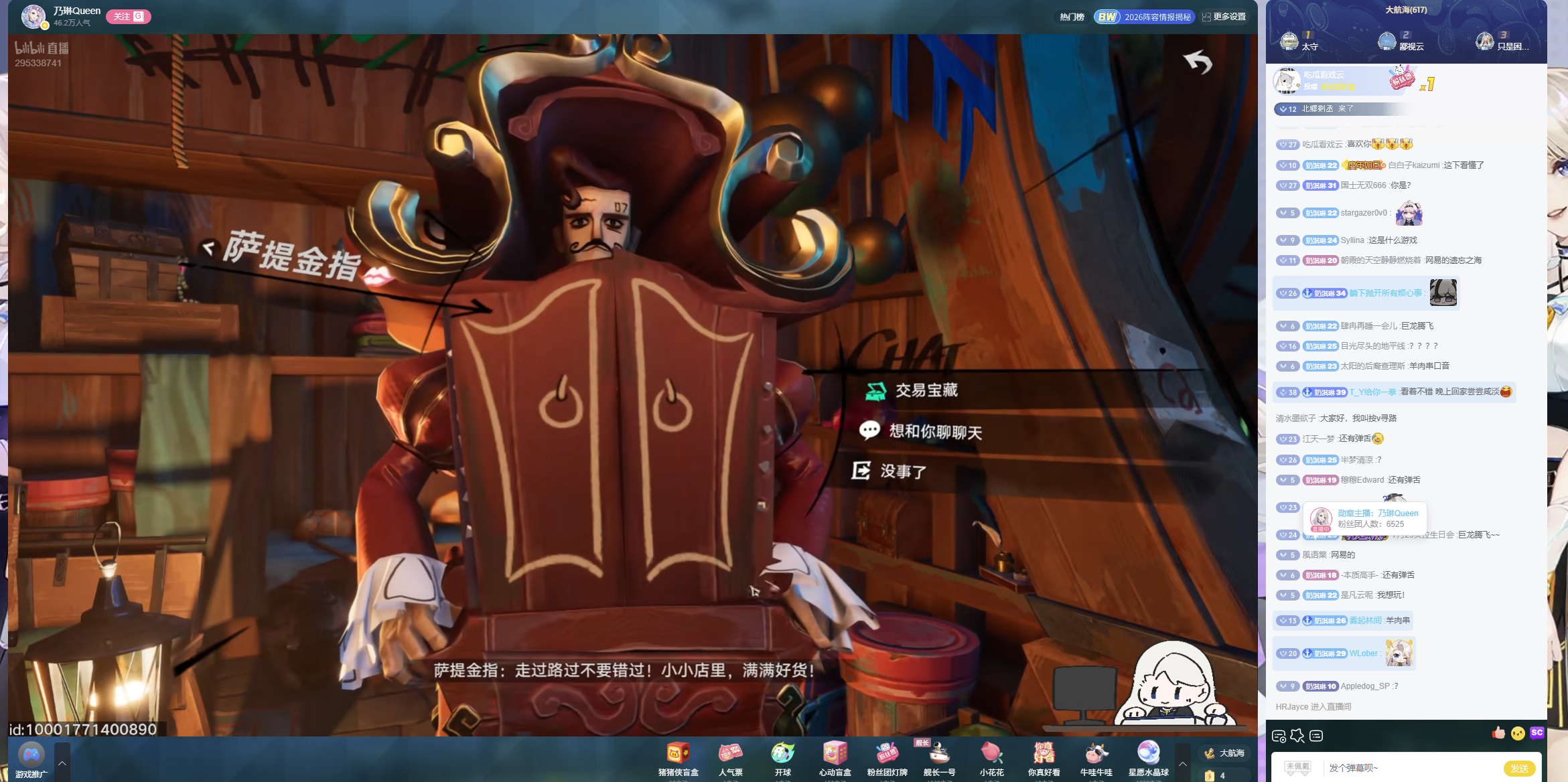Open the 大航海 button near gifts

coord(1225,753)
